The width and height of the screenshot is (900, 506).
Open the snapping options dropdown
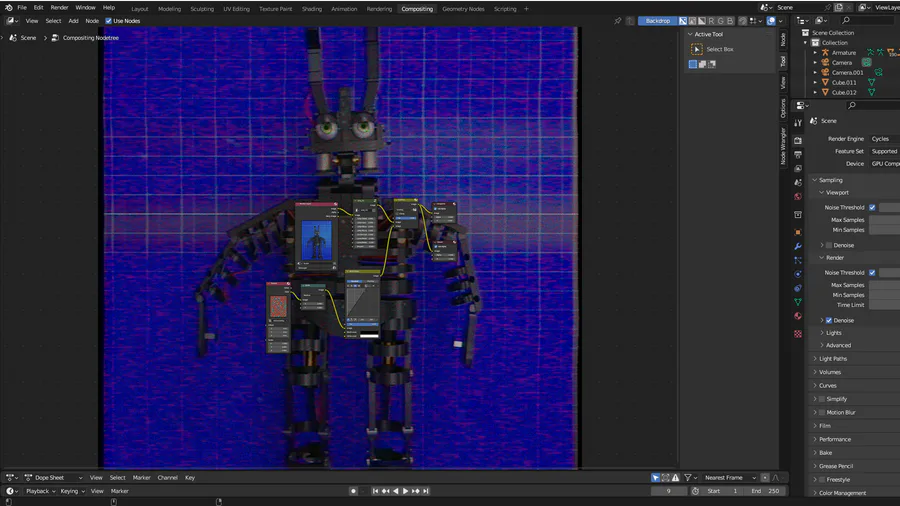(755, 21)
